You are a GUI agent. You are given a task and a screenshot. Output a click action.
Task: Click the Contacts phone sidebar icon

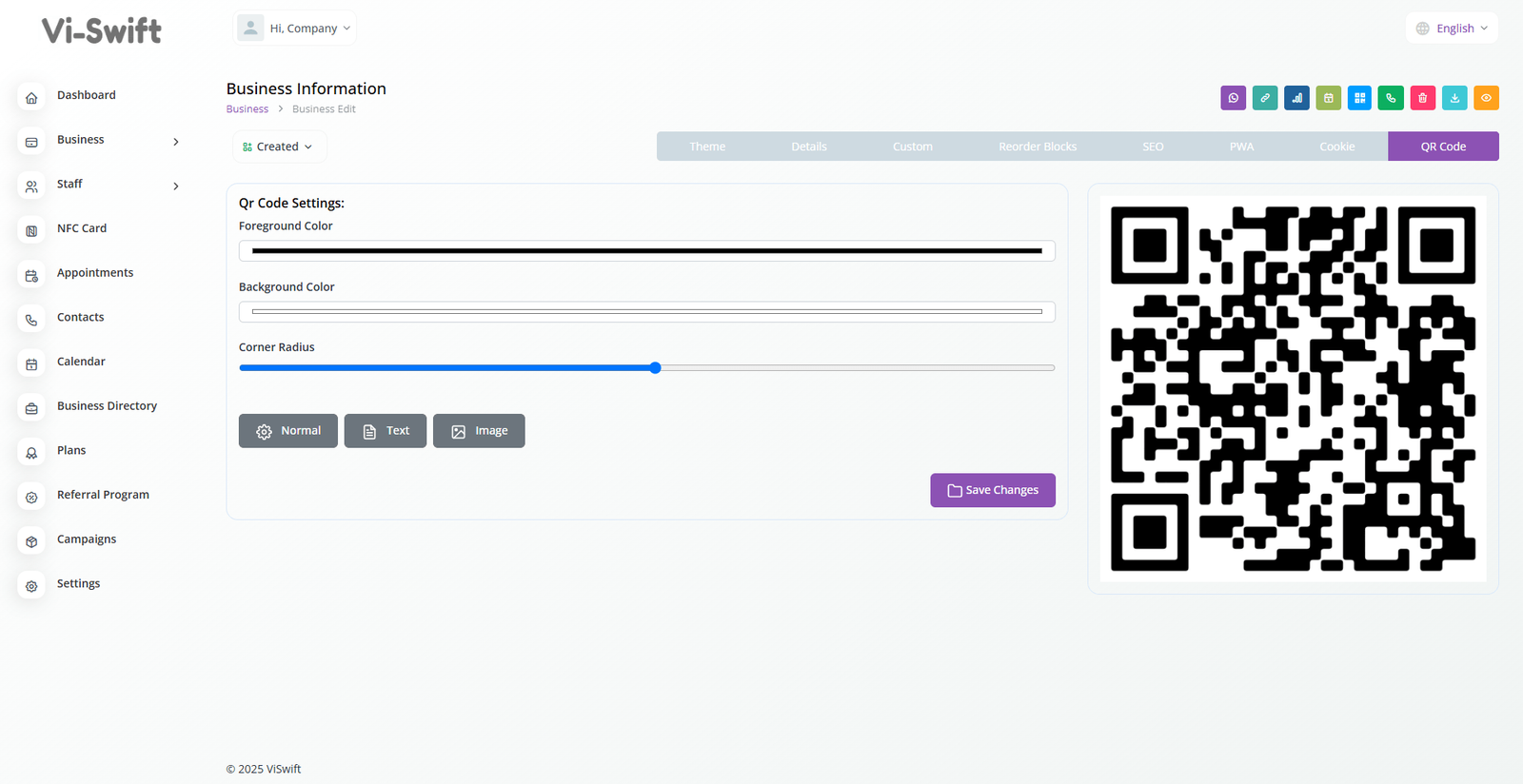coord(31,320)
